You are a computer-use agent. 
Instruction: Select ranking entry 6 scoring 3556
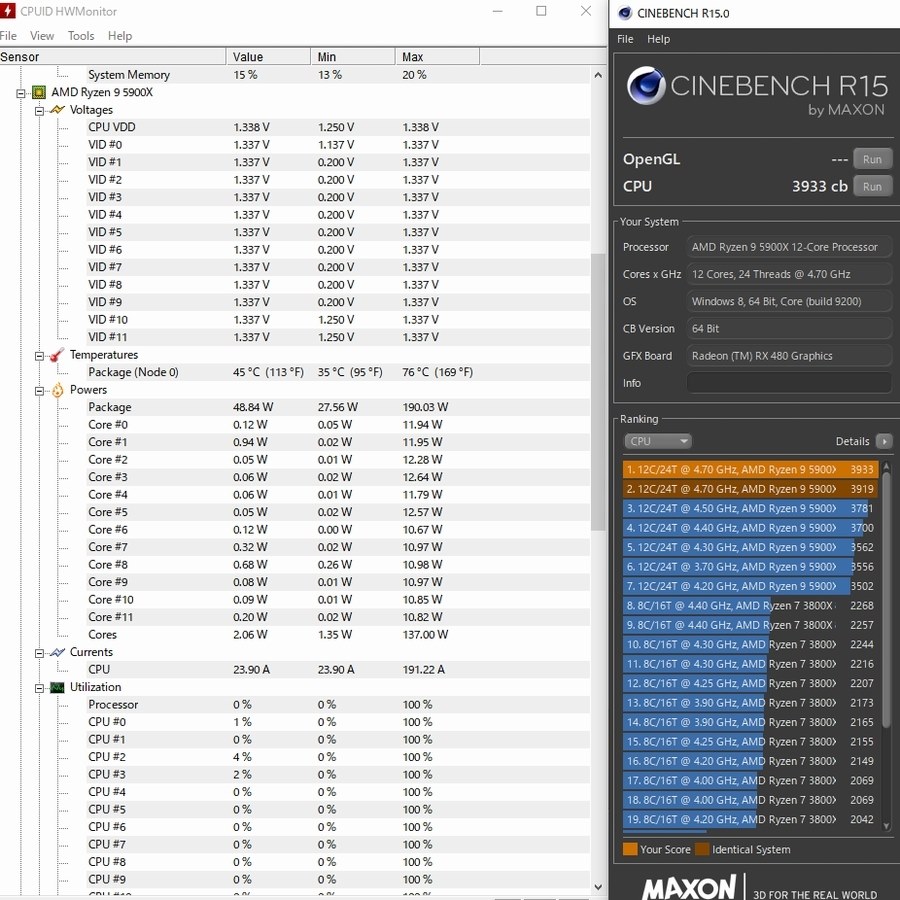tap(751, 567)
